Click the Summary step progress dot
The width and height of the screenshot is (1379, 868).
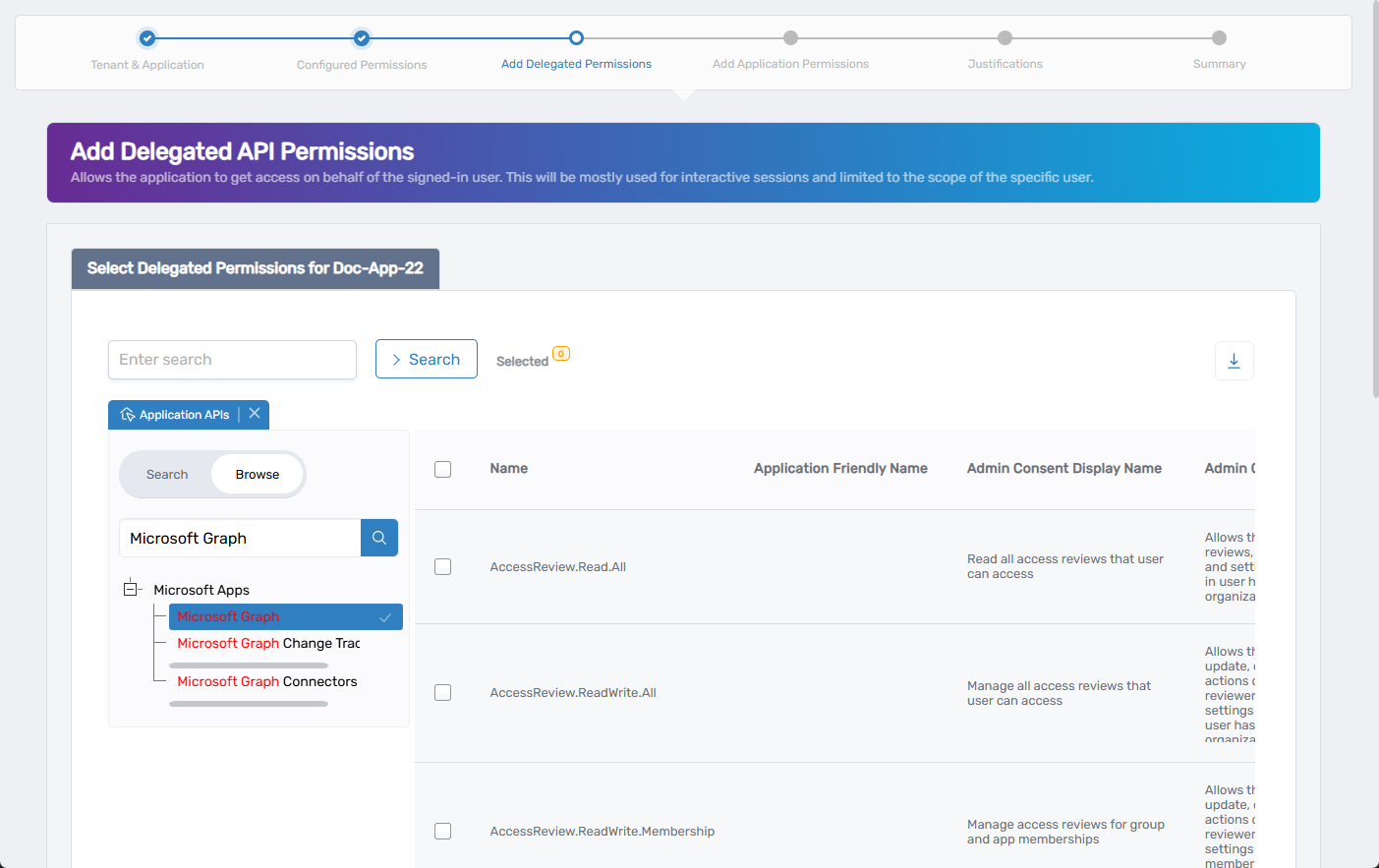pos(1219,37)
